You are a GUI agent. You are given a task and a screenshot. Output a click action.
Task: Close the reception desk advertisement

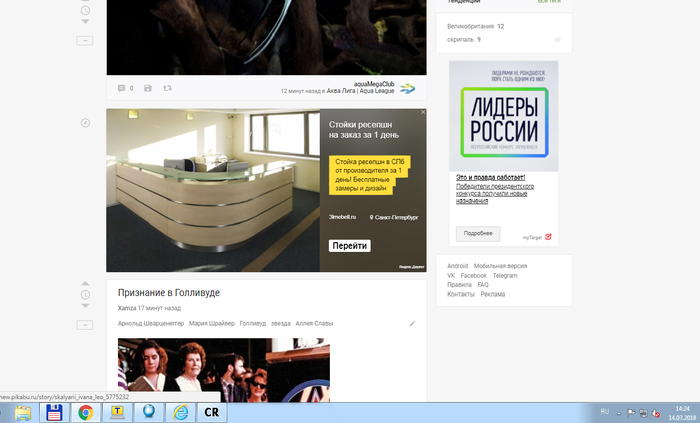click(423, 113)
